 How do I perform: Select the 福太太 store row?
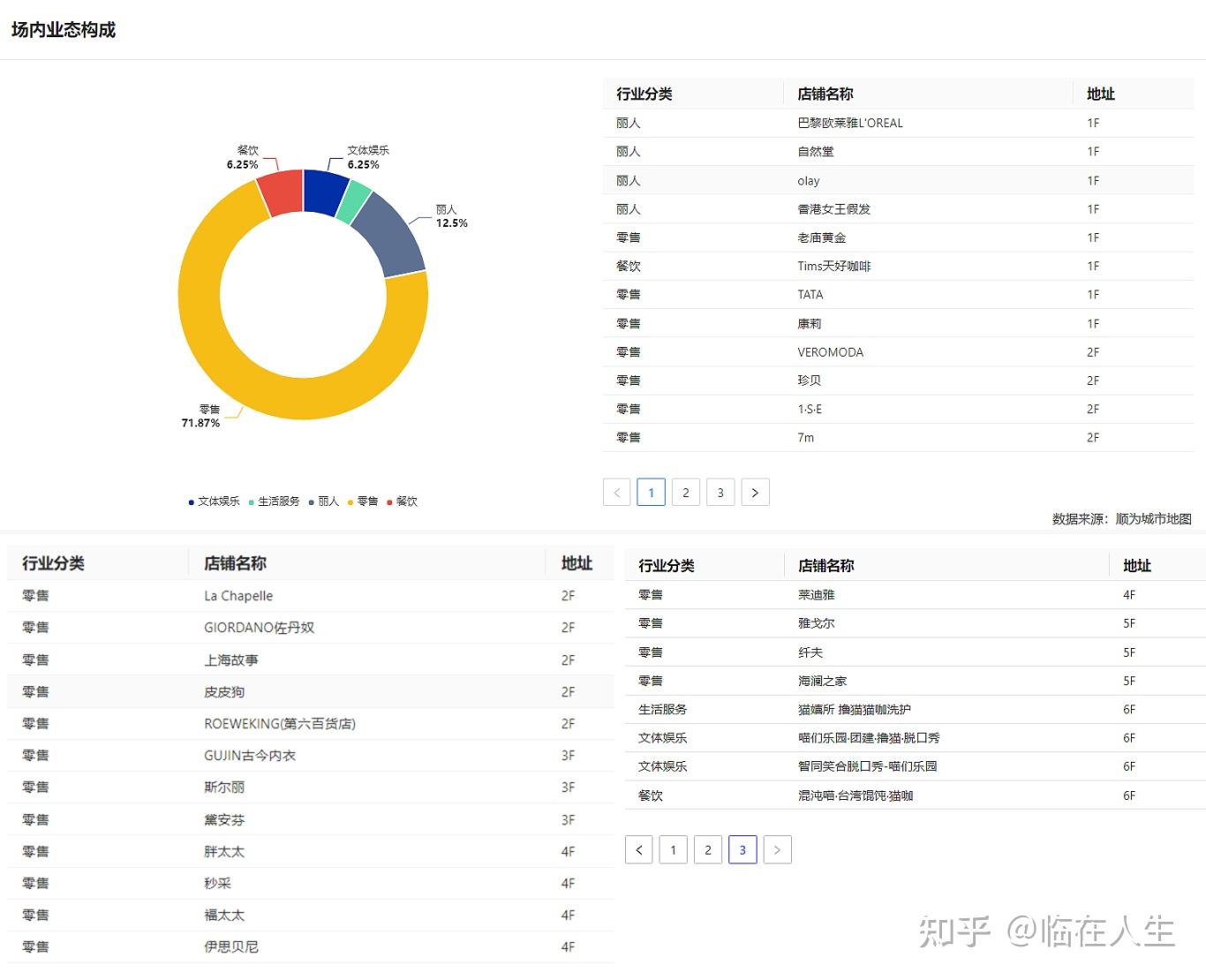[x=311, y=915]
